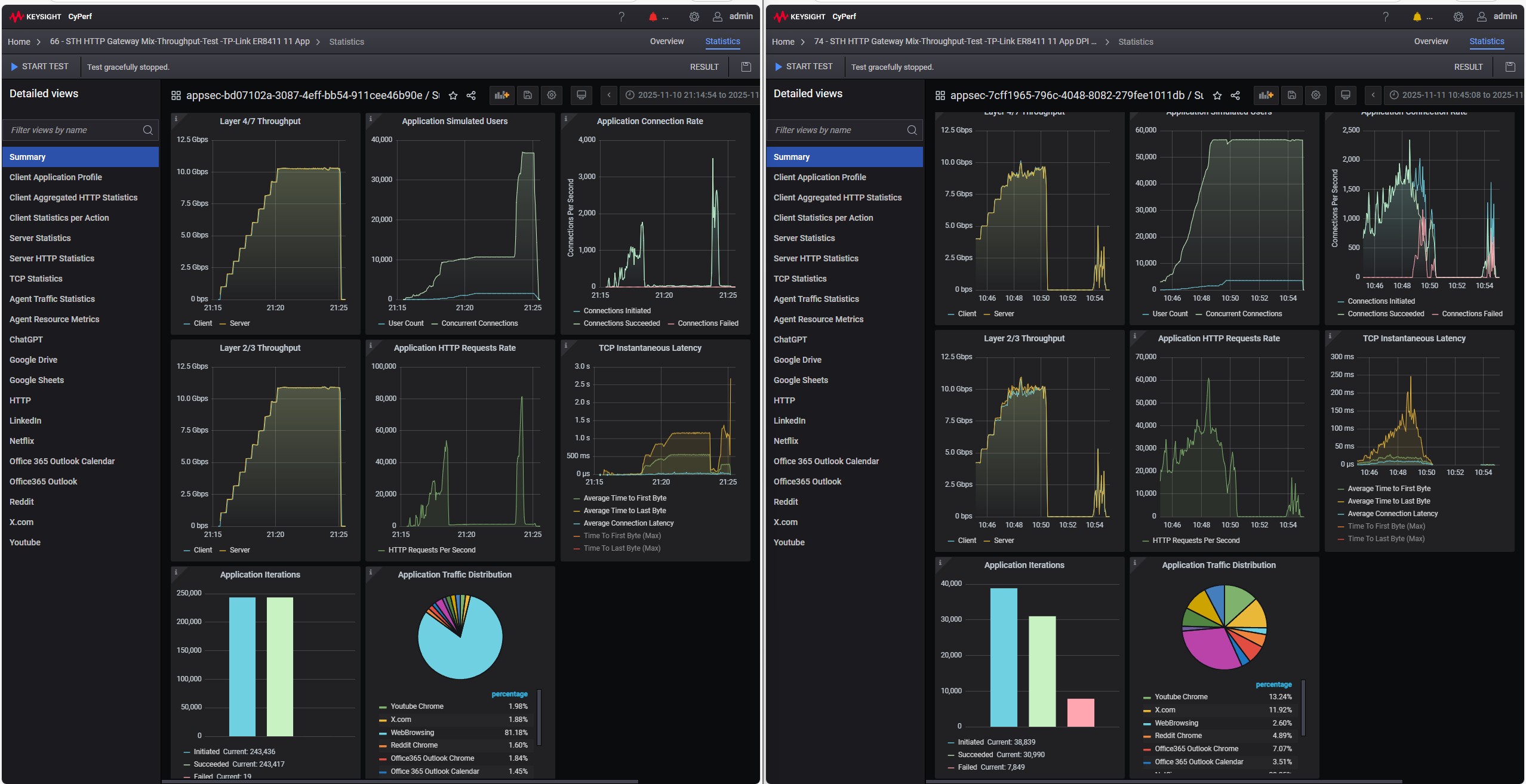Image resolution: width=1526 pixels, height=784 pixels.
Task: Open red notification bell in left window
Action: point(653,17)
